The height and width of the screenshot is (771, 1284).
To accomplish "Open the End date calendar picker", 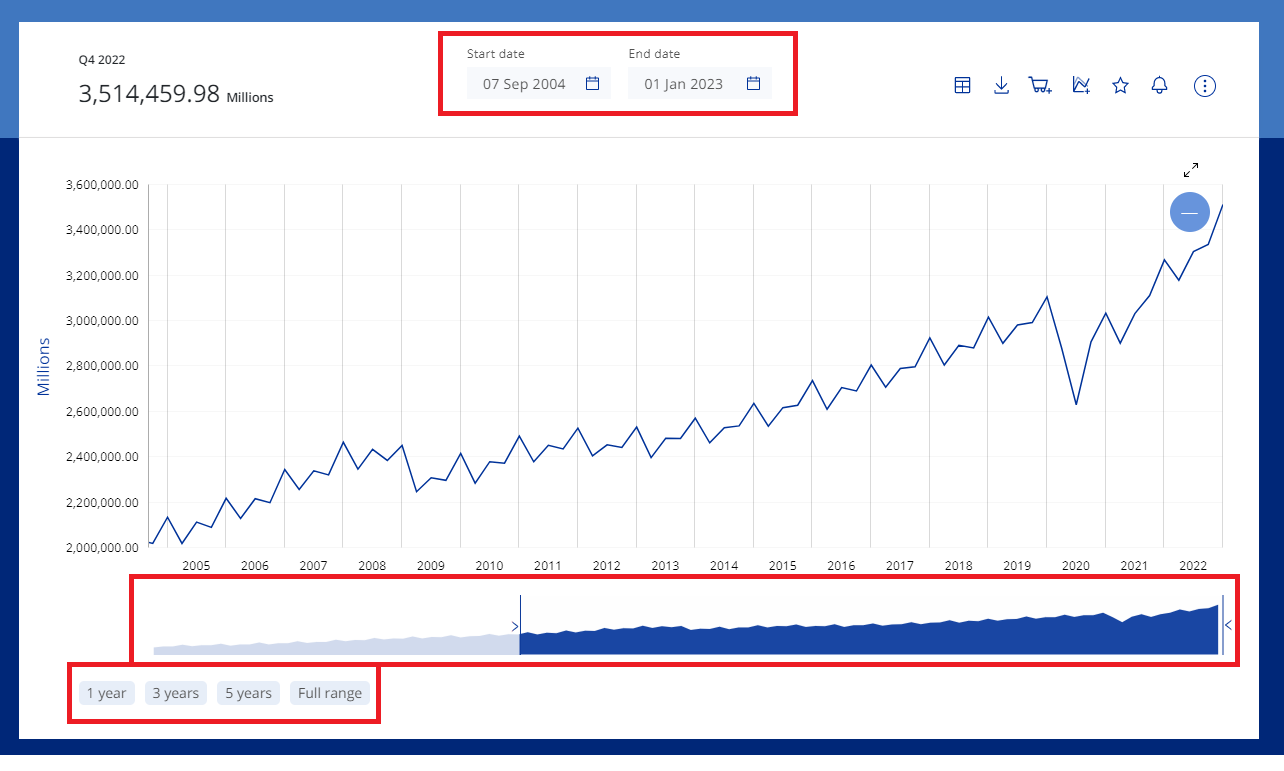I will (753, 84).
